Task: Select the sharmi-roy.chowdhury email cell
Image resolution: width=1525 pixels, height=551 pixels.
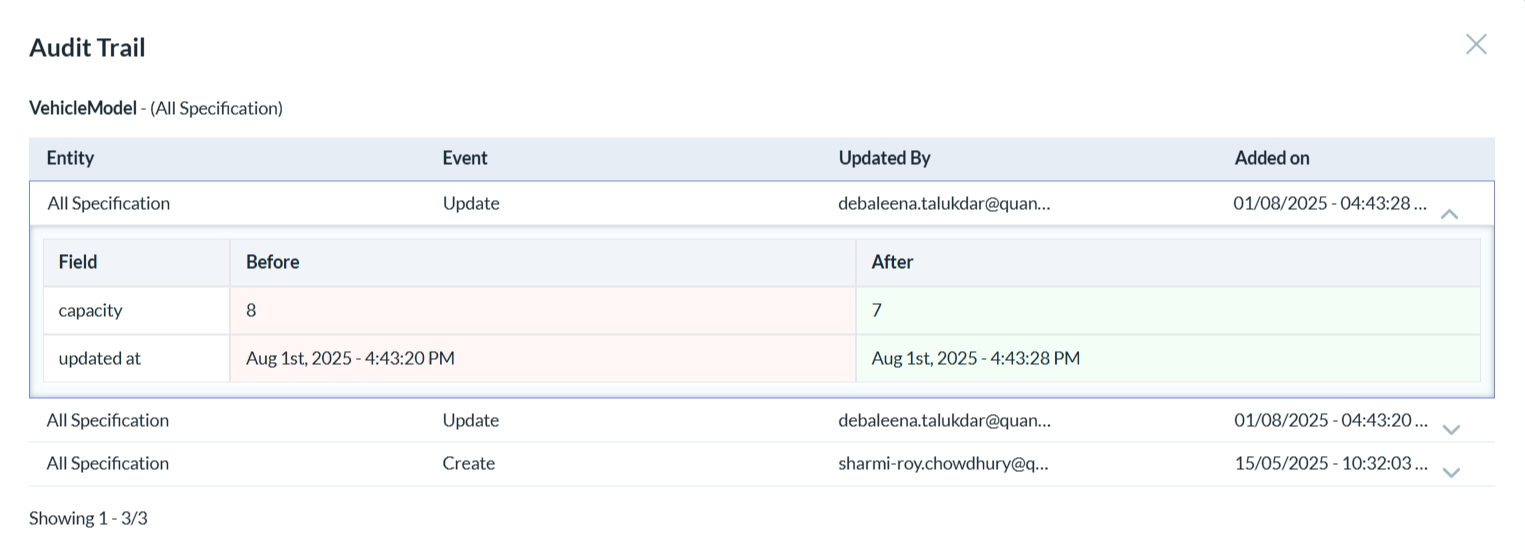Action: (943, 464)
